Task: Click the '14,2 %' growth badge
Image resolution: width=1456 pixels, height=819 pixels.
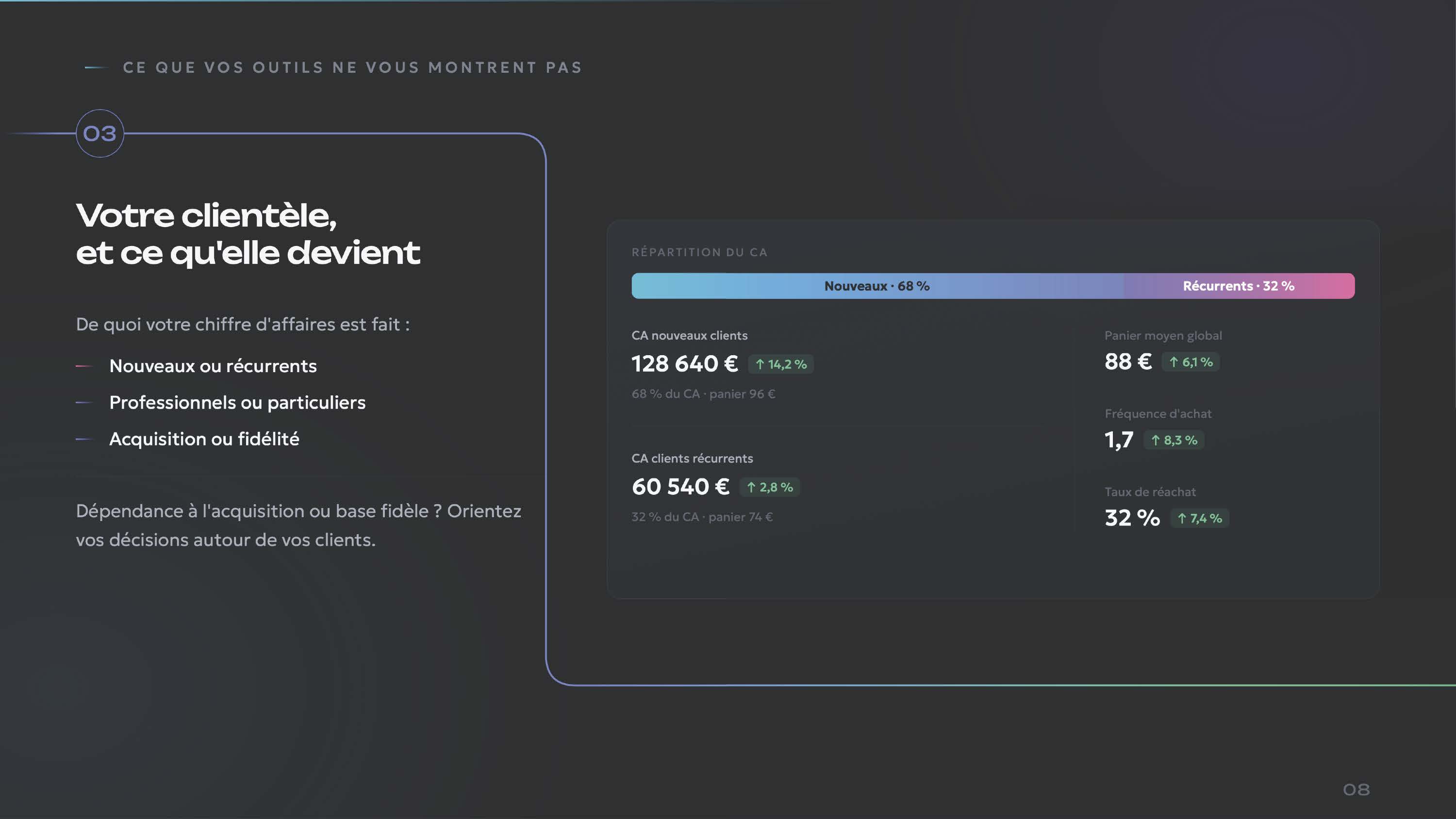Action: click(x=781, y=364)
